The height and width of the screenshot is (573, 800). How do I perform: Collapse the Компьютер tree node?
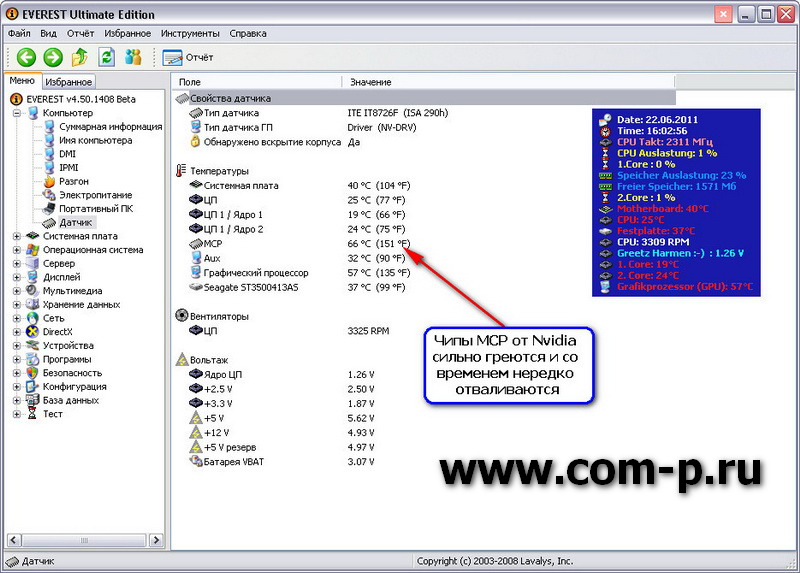click(x=17, y=113)
